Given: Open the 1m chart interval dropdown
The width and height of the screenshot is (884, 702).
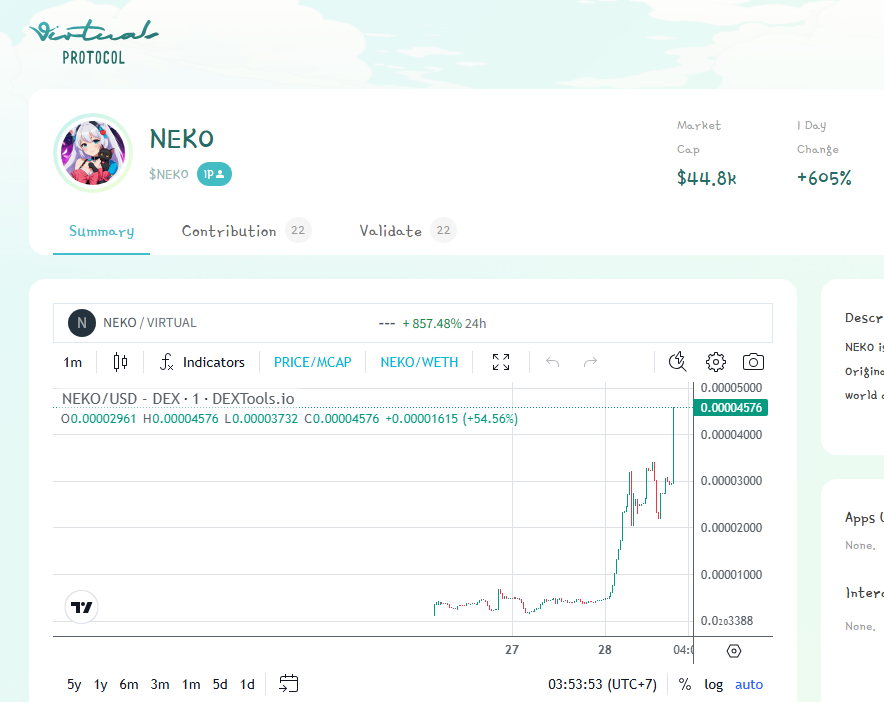Looking at the screenshot, I should (73, 362).
